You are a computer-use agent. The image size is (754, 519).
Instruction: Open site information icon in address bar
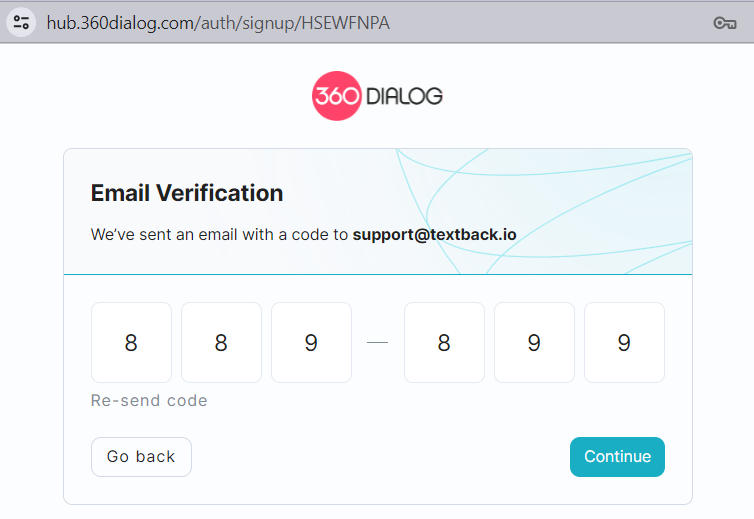(x=21, y=23)
